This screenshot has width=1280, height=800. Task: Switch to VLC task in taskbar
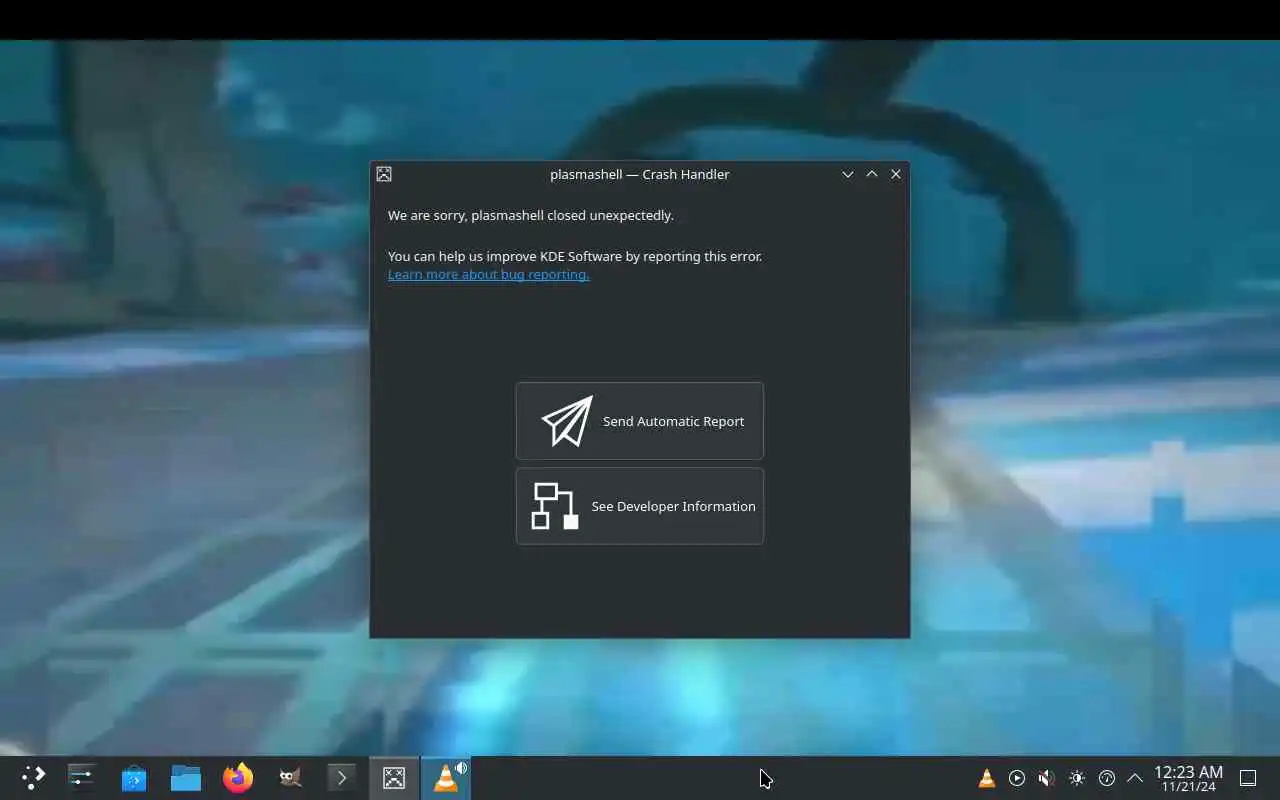point(446,778)
